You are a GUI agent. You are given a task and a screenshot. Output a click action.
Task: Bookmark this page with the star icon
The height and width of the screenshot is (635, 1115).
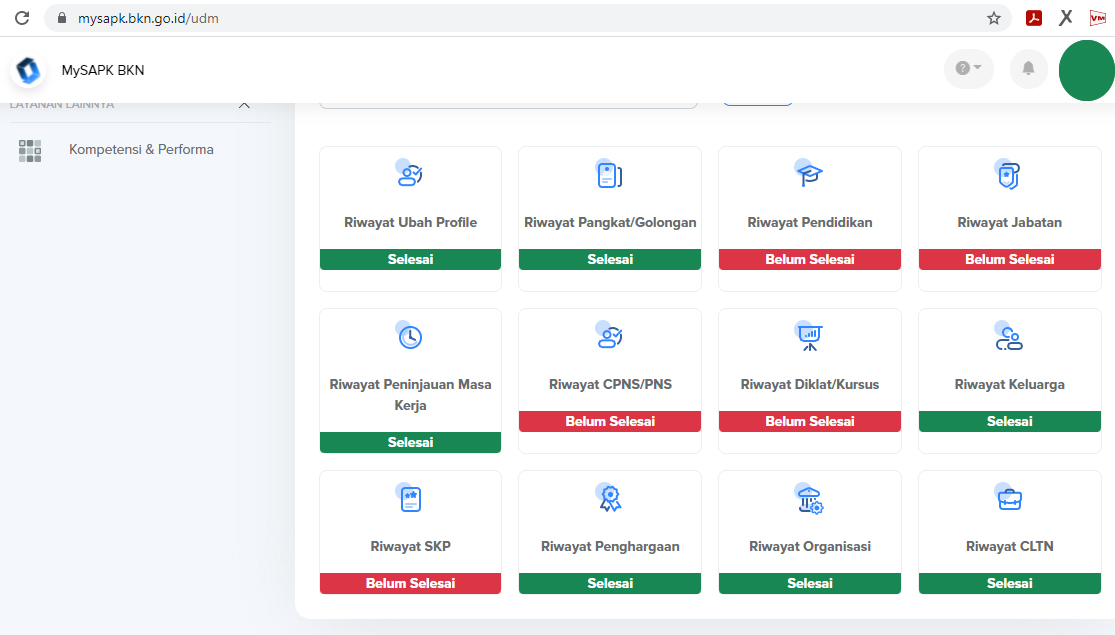point(994,18)
